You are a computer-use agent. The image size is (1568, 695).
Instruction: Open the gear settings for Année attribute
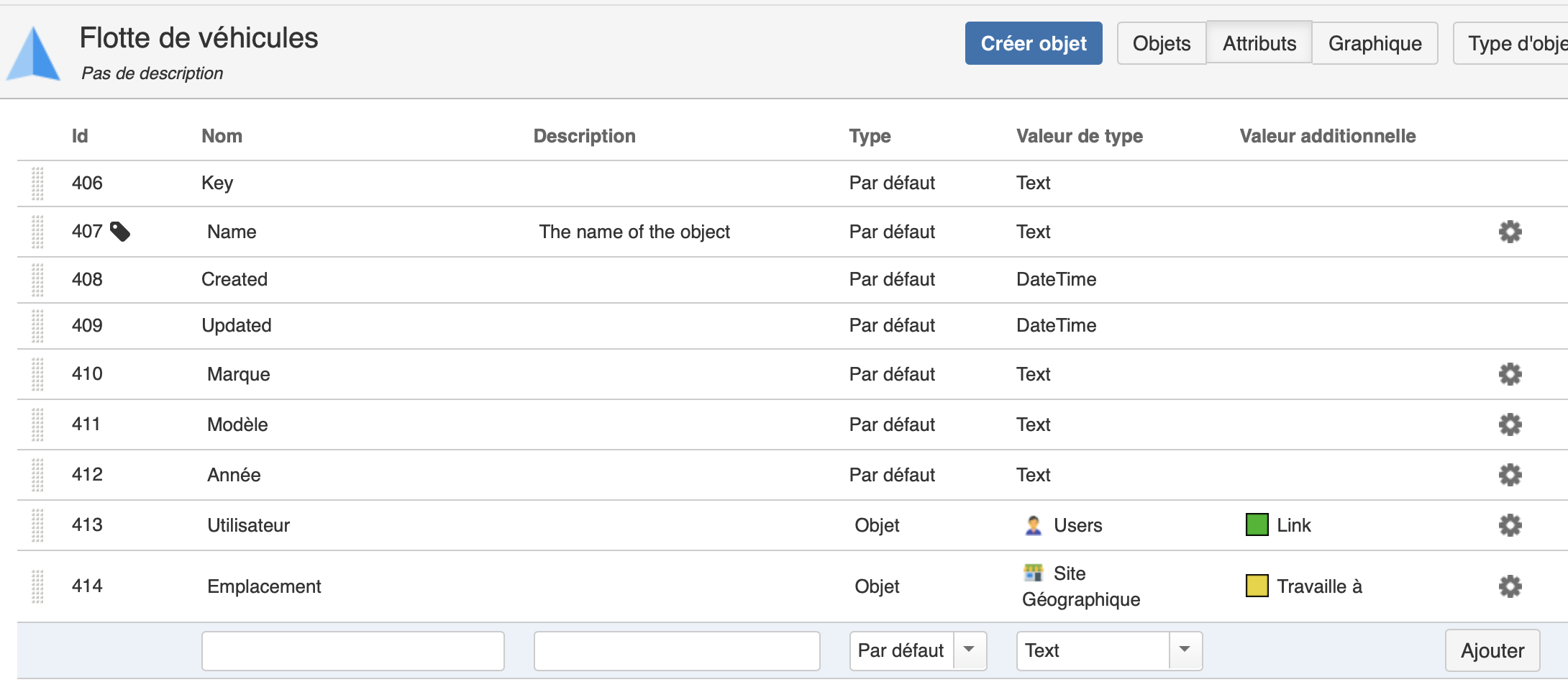pyautogui.click(x=1510, y=475)
